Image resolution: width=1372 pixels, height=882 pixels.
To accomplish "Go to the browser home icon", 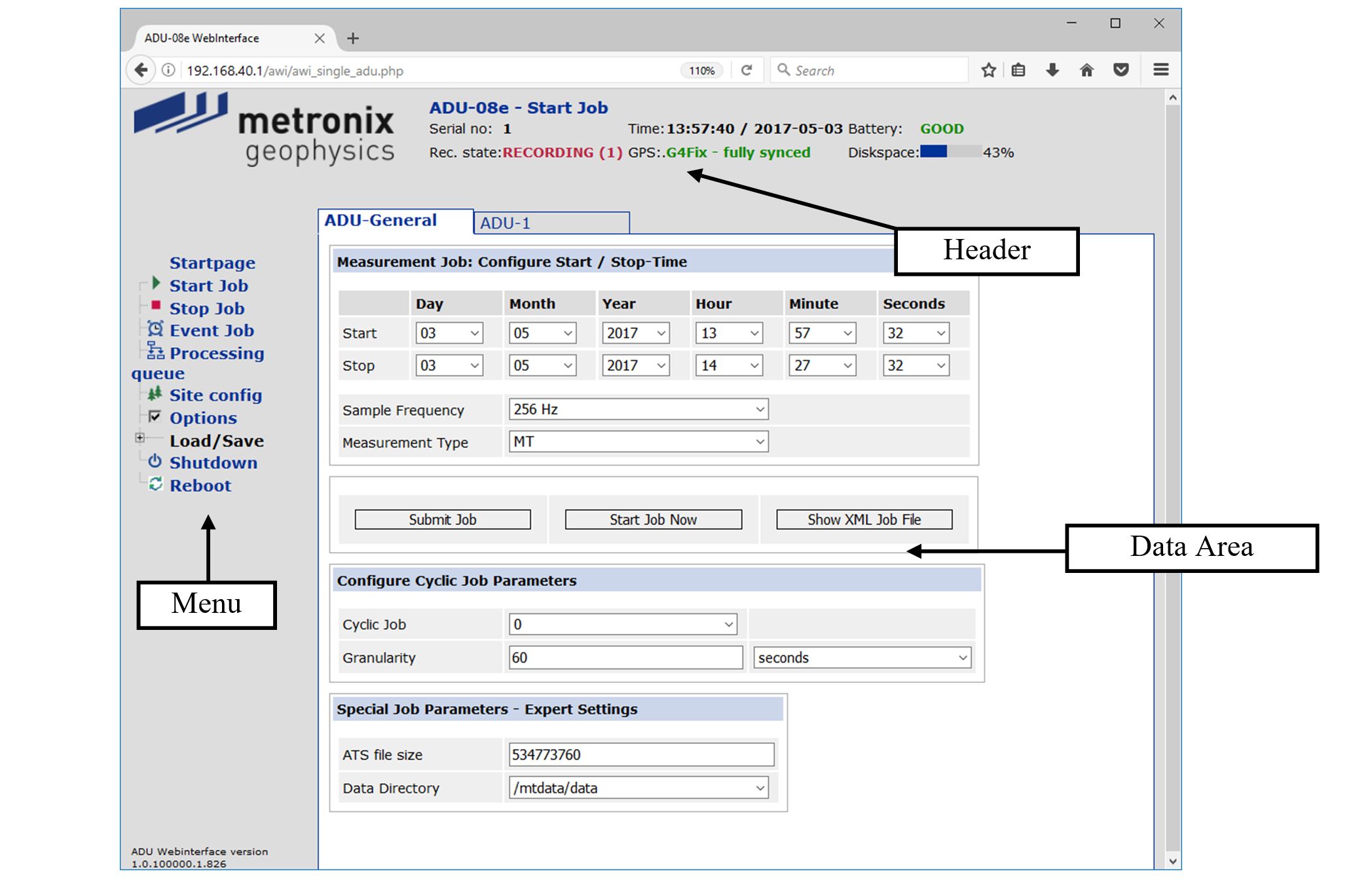I will tap(1086, 70).
